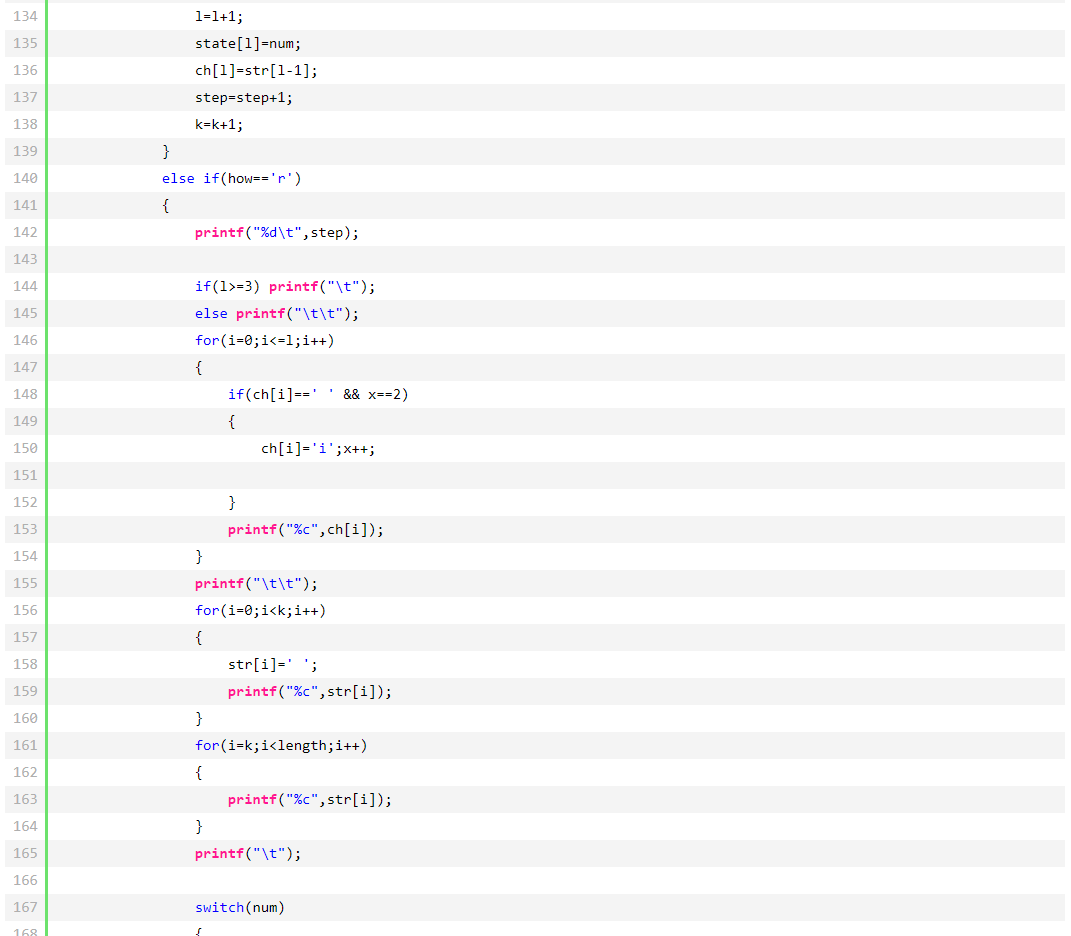Screen dimensions: 1071x936
Task: Click line number 148
Action: click(x=25, y=394)
